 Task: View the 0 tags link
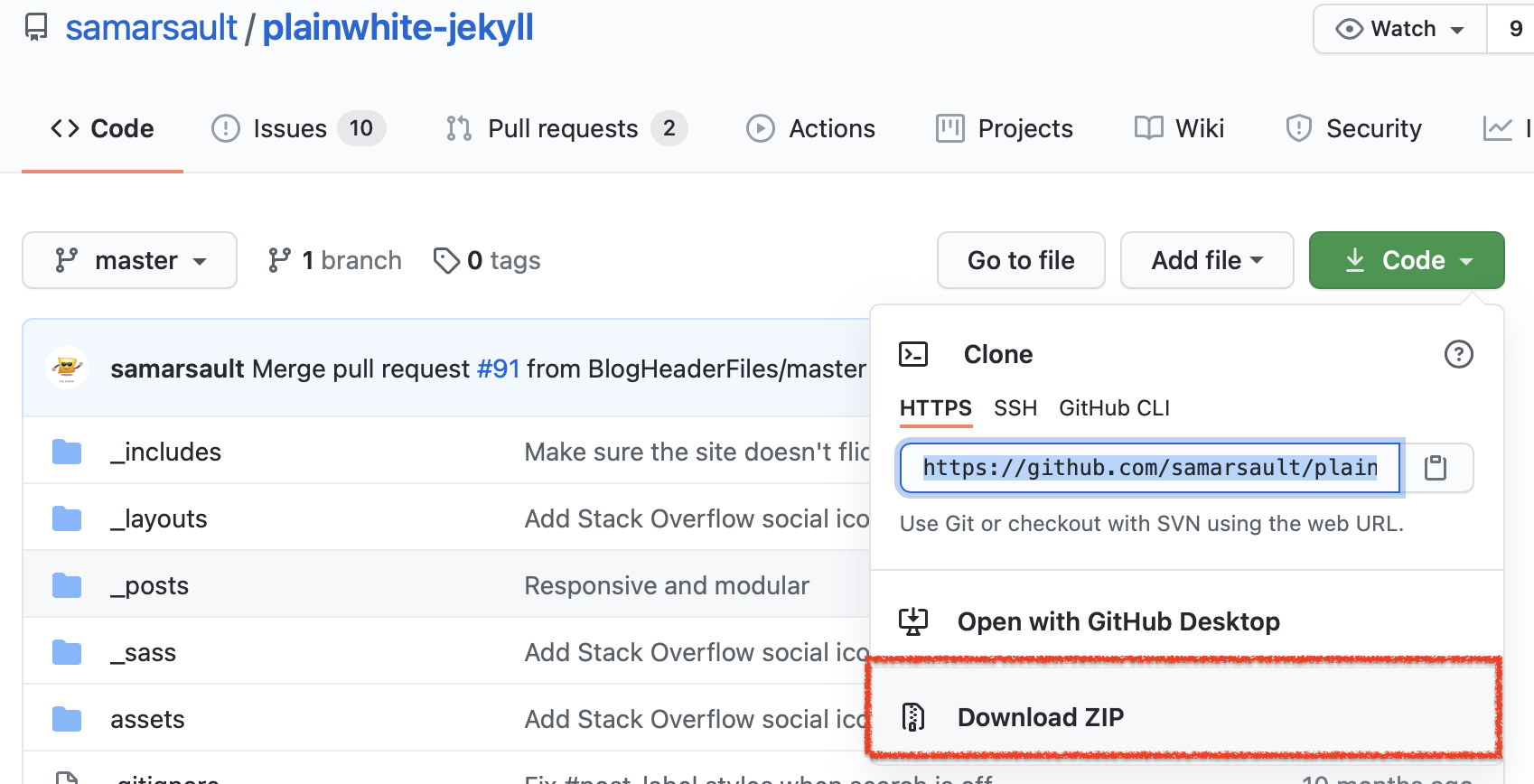[x=487, y=260]
